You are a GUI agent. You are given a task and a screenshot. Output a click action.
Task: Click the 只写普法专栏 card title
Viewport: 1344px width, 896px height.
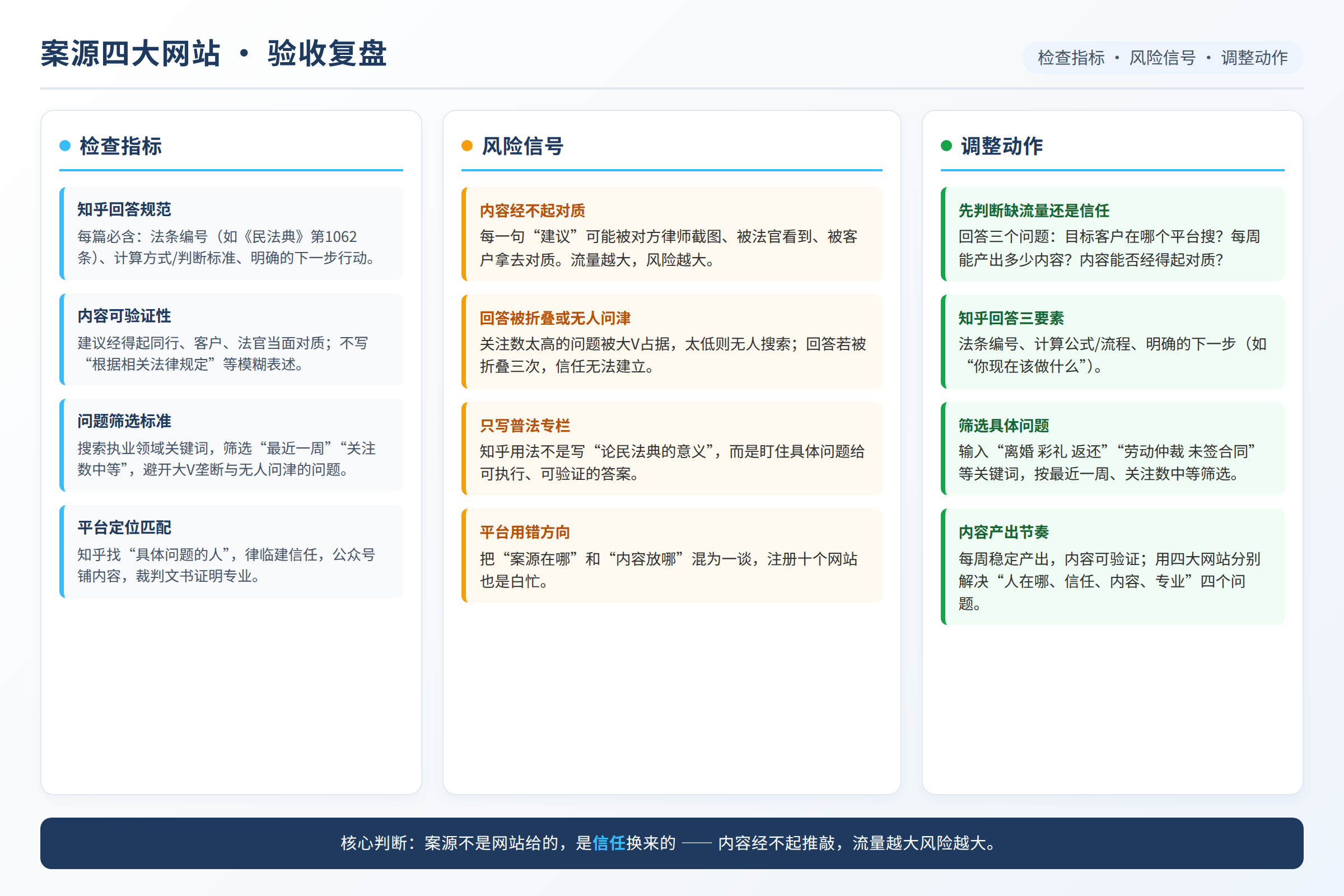point(525,426)
